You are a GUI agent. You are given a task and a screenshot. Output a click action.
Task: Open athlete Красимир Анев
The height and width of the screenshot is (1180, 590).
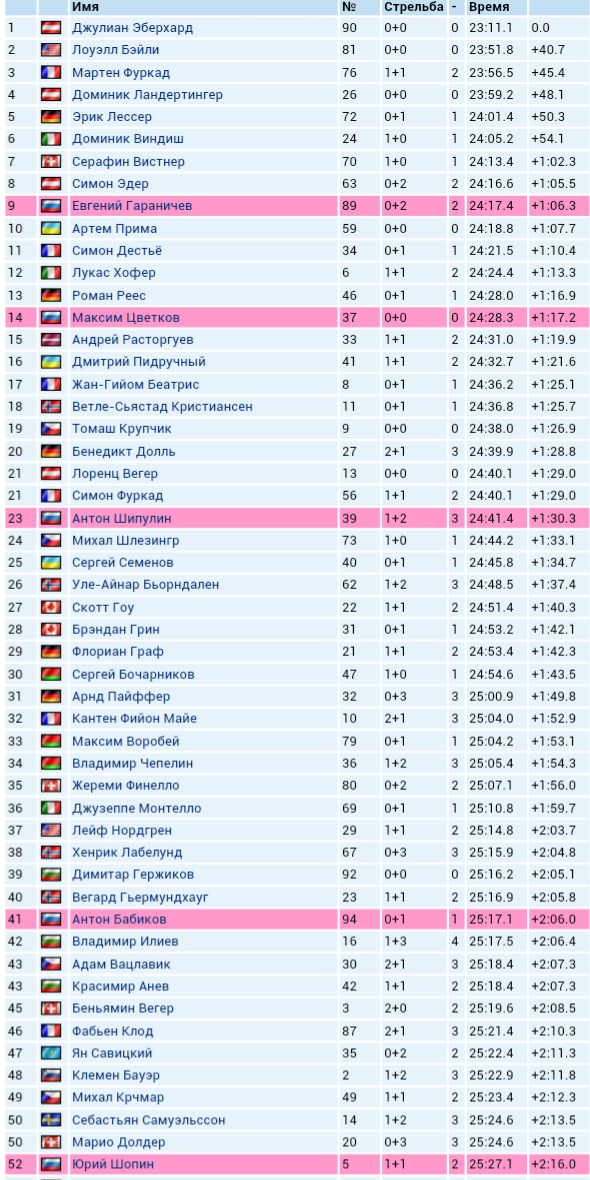coord(120,987)
